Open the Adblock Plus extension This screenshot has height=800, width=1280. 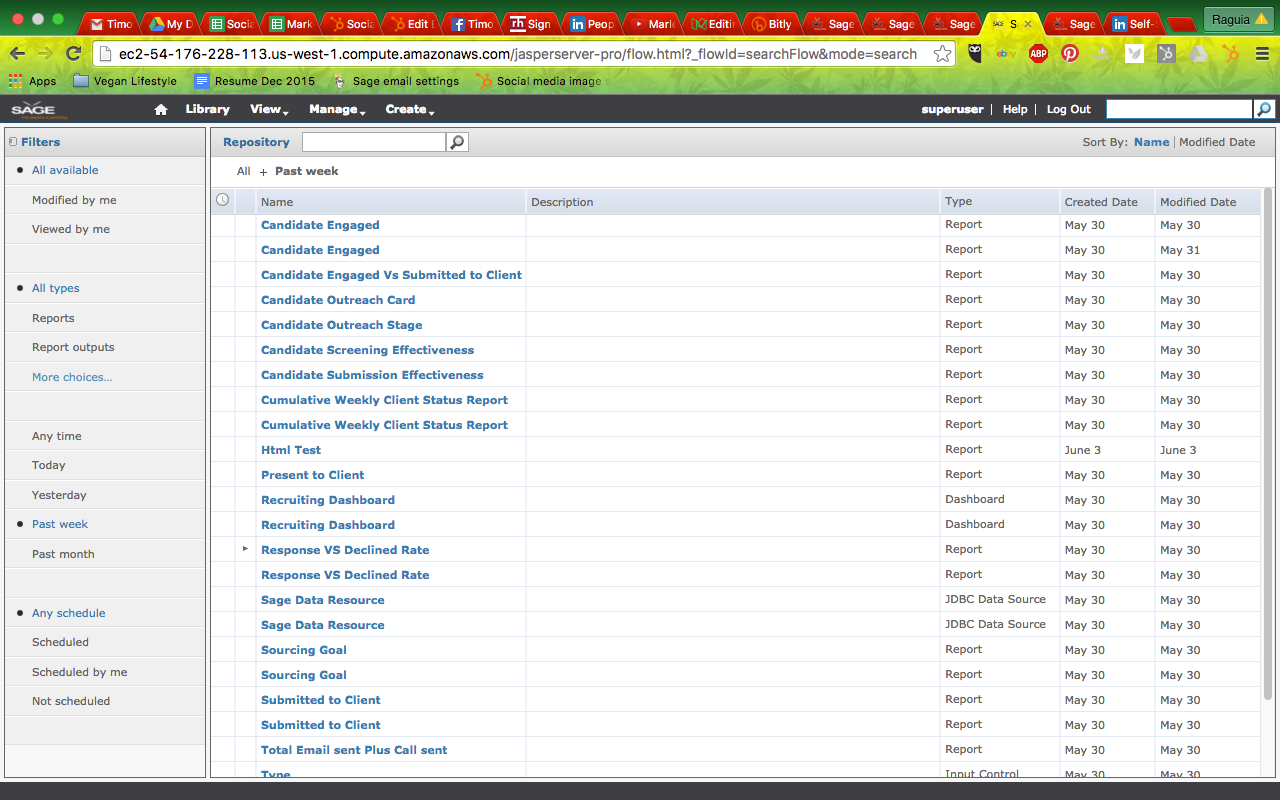(x=1038, y=54)
